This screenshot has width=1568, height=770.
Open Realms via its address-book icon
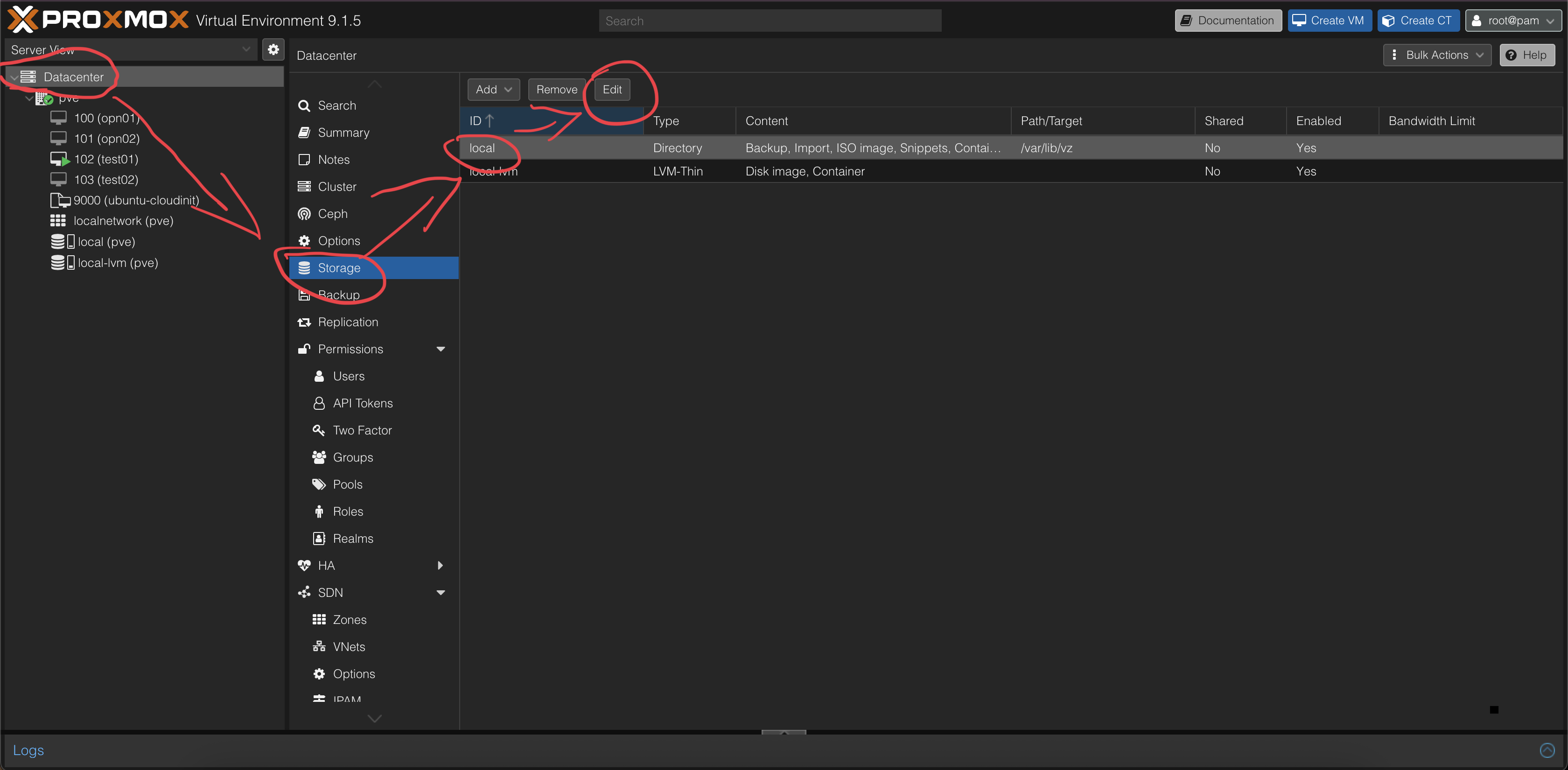coord(319,539)
